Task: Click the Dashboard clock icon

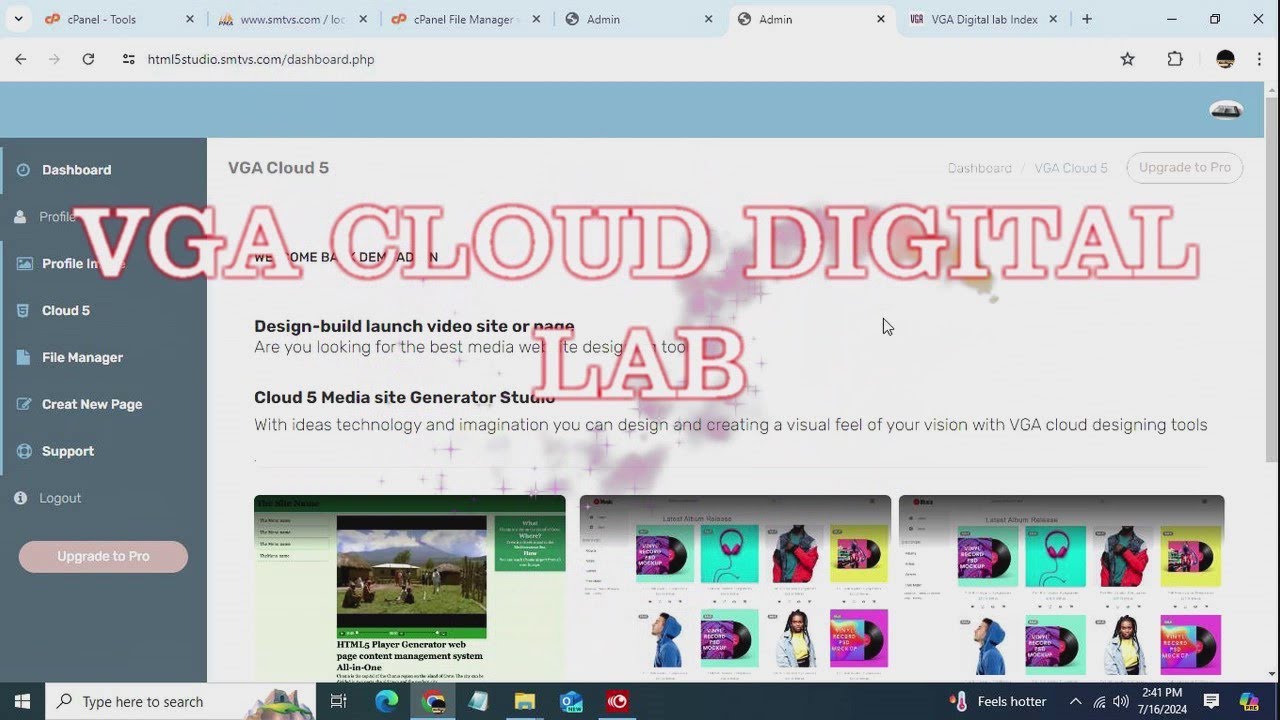Action: click(x=23, y=170)
